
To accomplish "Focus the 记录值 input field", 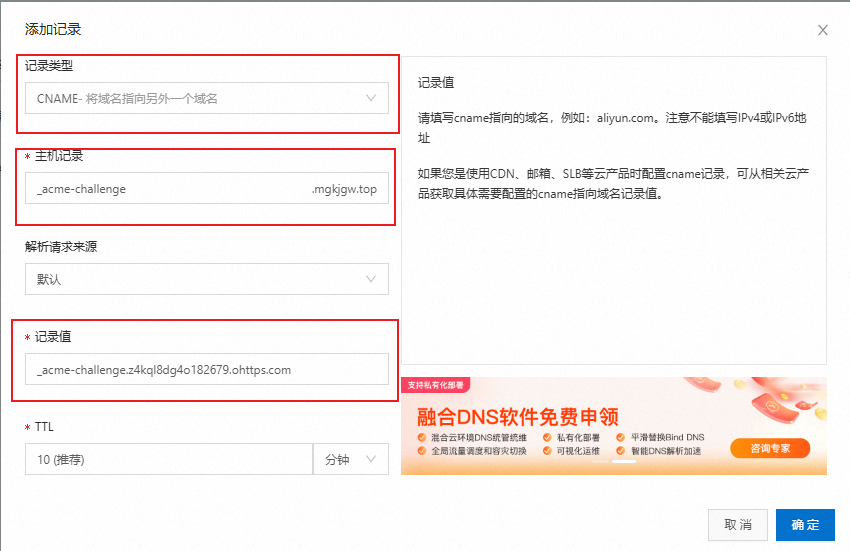I will [206, 369].
